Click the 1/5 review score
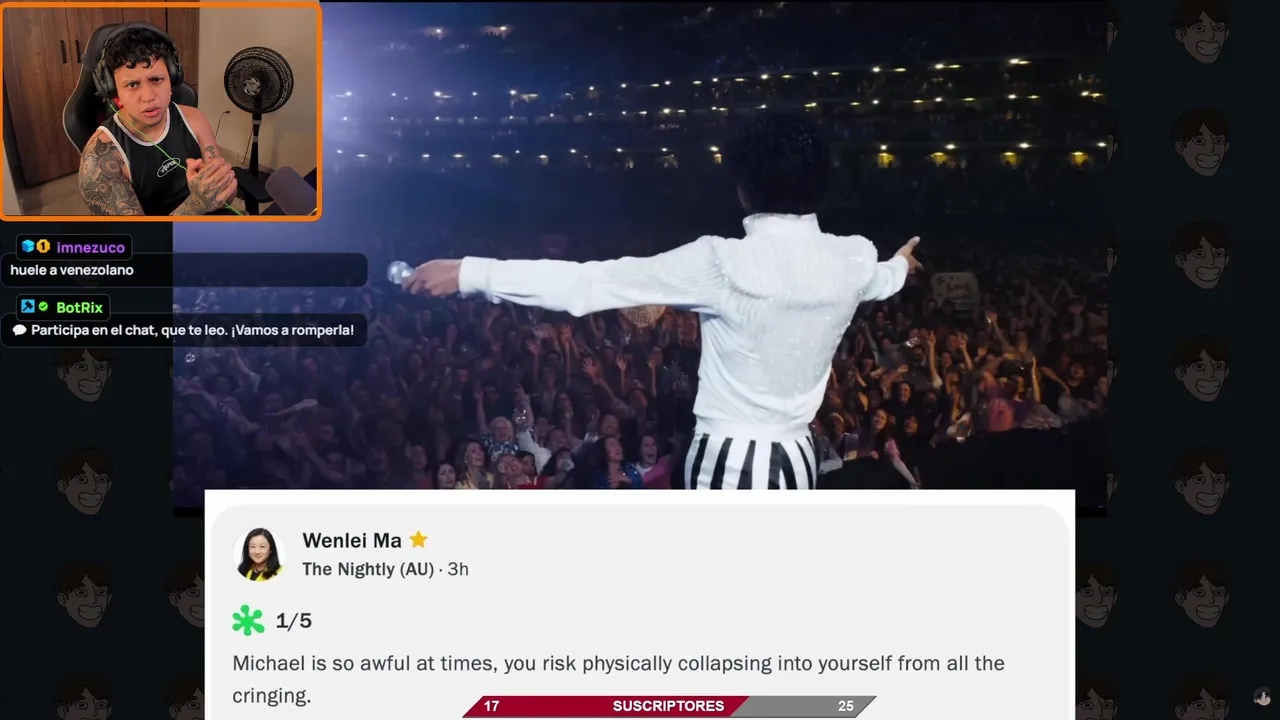Image resolution: width=1280 pixels, height=720 pixels. point(294,621)
